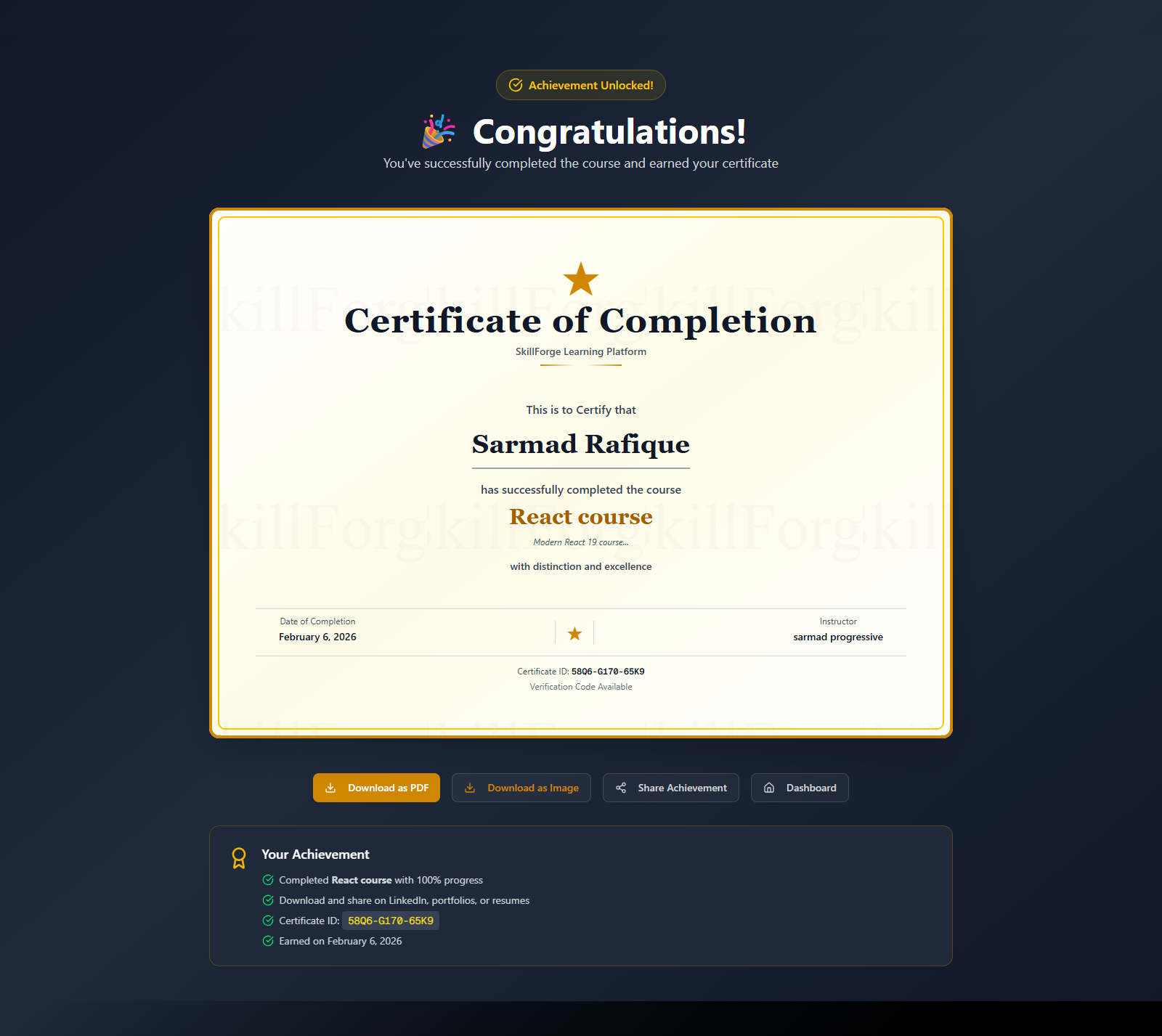Click the checkmark icon in Achievement Unlocked badge
The width and height of the screenshot is (1162, 1036).
tap(516, 85)
